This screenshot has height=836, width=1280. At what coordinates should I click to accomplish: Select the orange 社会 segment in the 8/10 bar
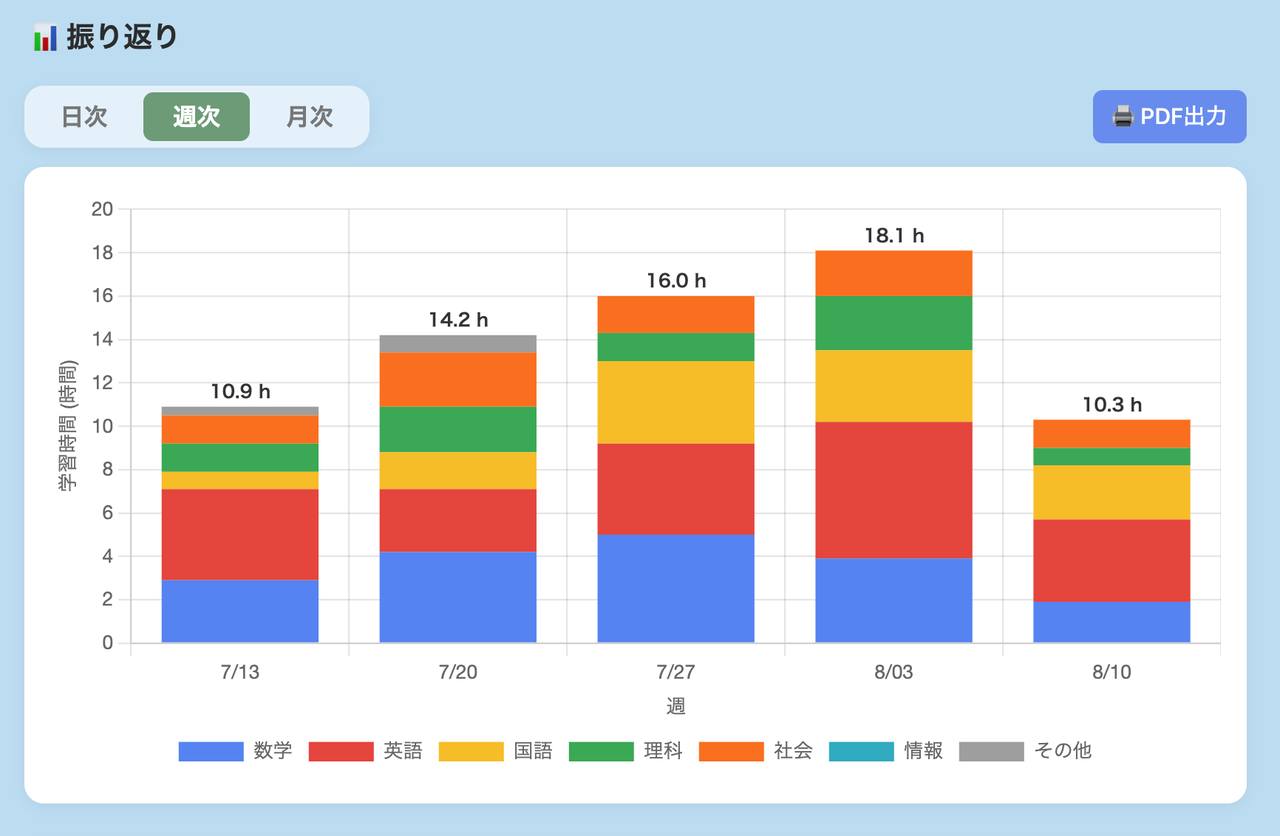1112,434
